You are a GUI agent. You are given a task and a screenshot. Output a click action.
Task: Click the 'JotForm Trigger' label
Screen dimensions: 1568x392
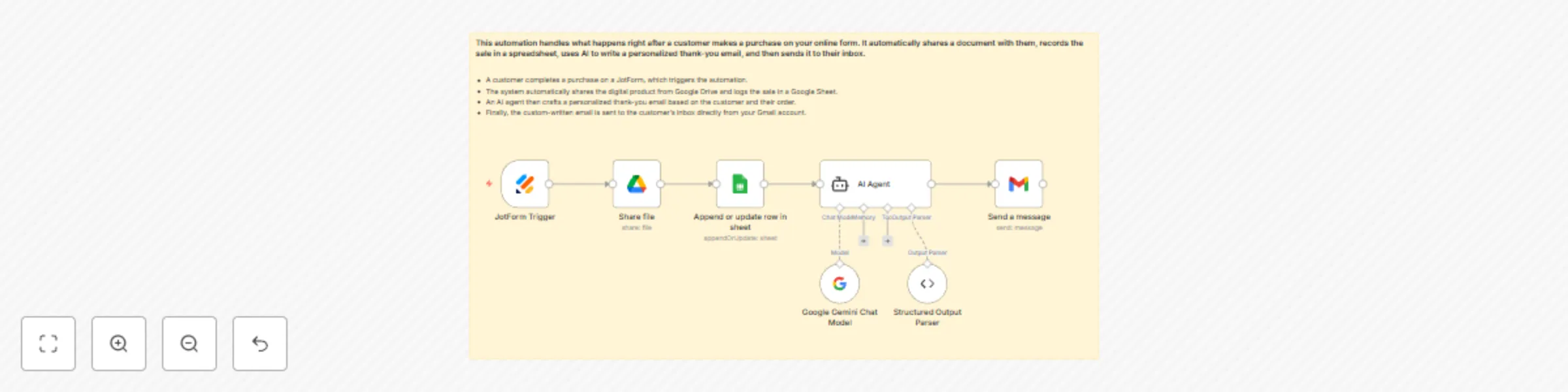[525, 217]
